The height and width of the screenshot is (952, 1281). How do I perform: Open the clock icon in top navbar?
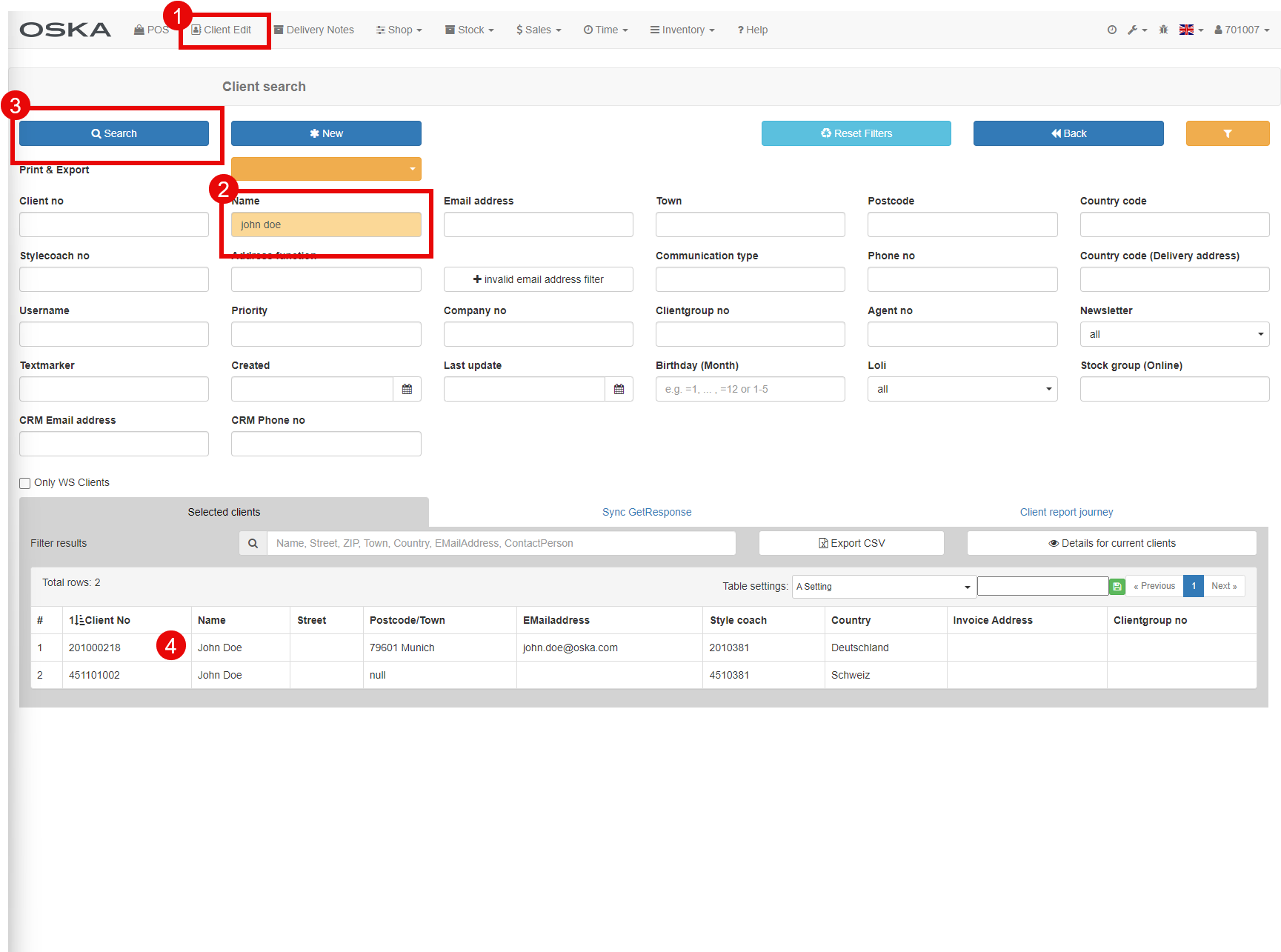(1112, 30)
